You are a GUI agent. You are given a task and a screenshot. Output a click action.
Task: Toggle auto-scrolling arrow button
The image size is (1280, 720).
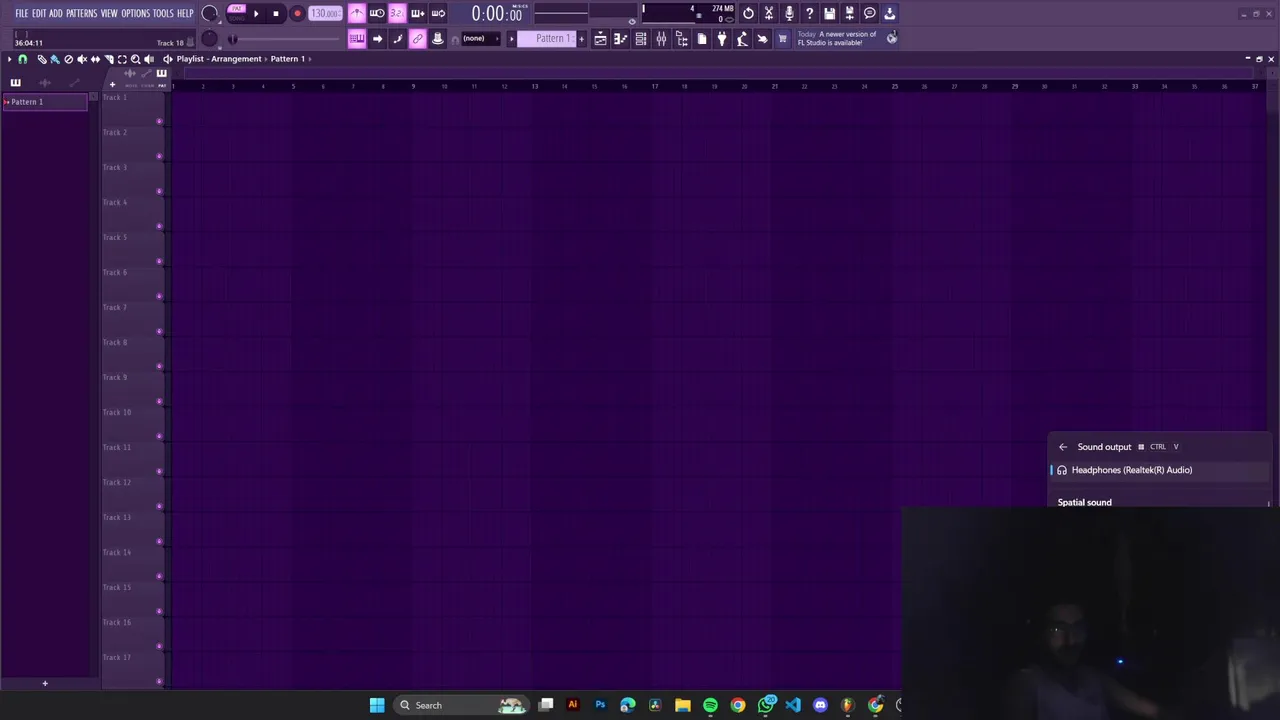[377, 38]
